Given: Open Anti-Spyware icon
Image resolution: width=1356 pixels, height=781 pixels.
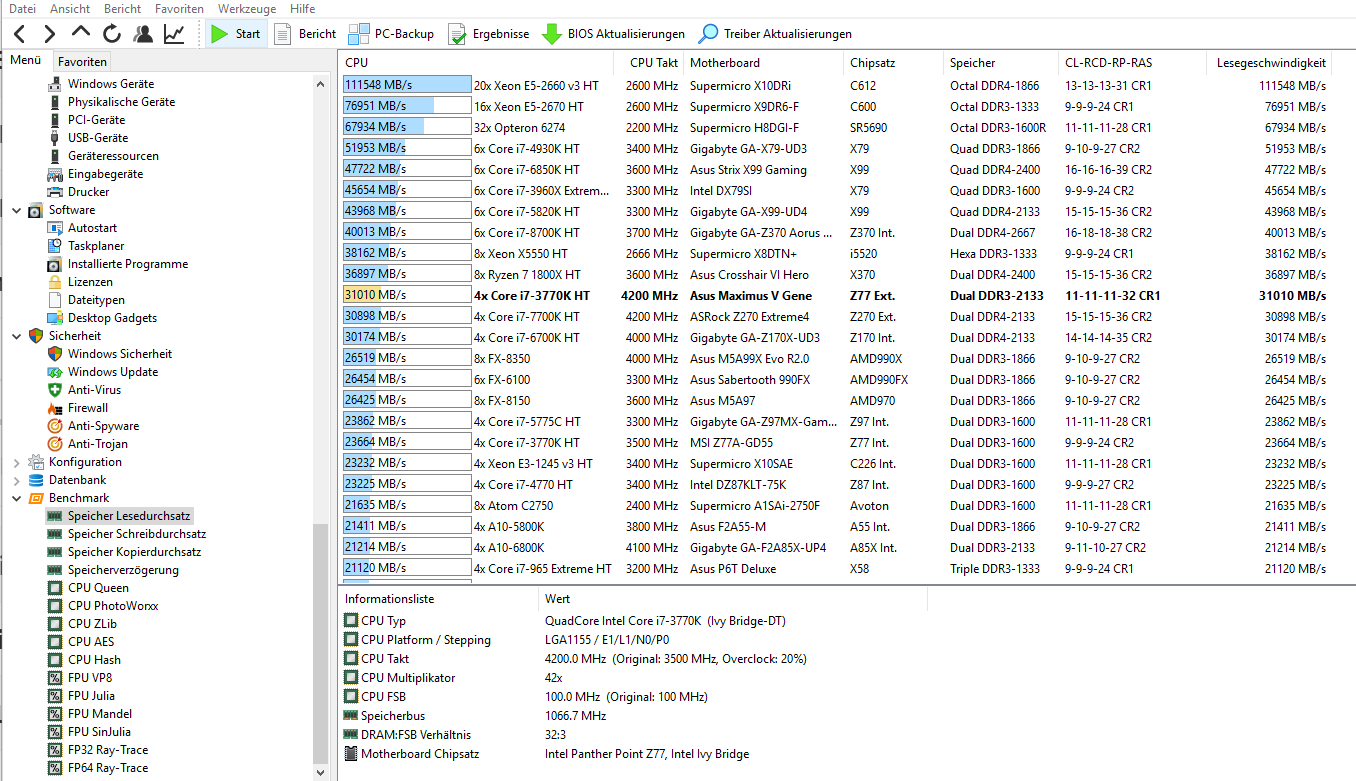Looking at the screenshot, I should (x=55, y=426).
